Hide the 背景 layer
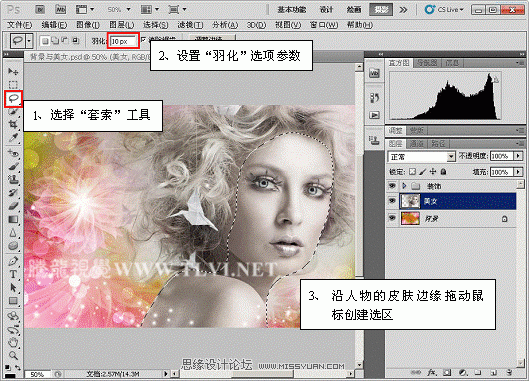Viewport: 529px width, 381px height. pyautogui.click(x=392, y=218)
